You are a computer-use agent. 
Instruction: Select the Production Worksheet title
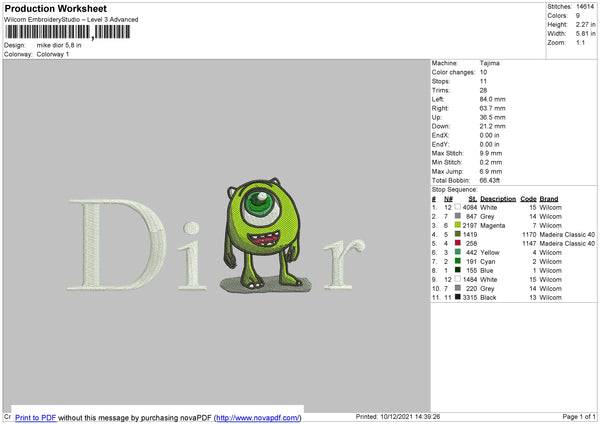(55, 8)
